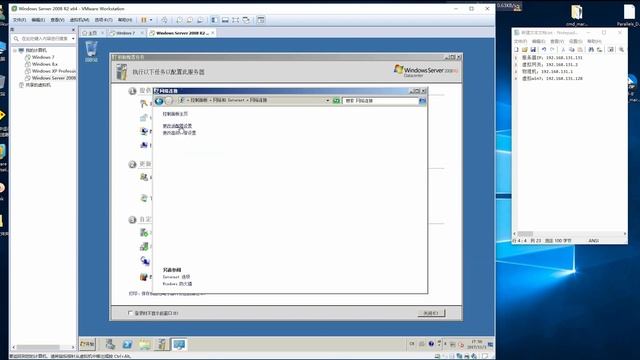Click the Recycle Bin icon in guest desktop
The height and width of the screenshot is (360, 640).
pos(91,51)
